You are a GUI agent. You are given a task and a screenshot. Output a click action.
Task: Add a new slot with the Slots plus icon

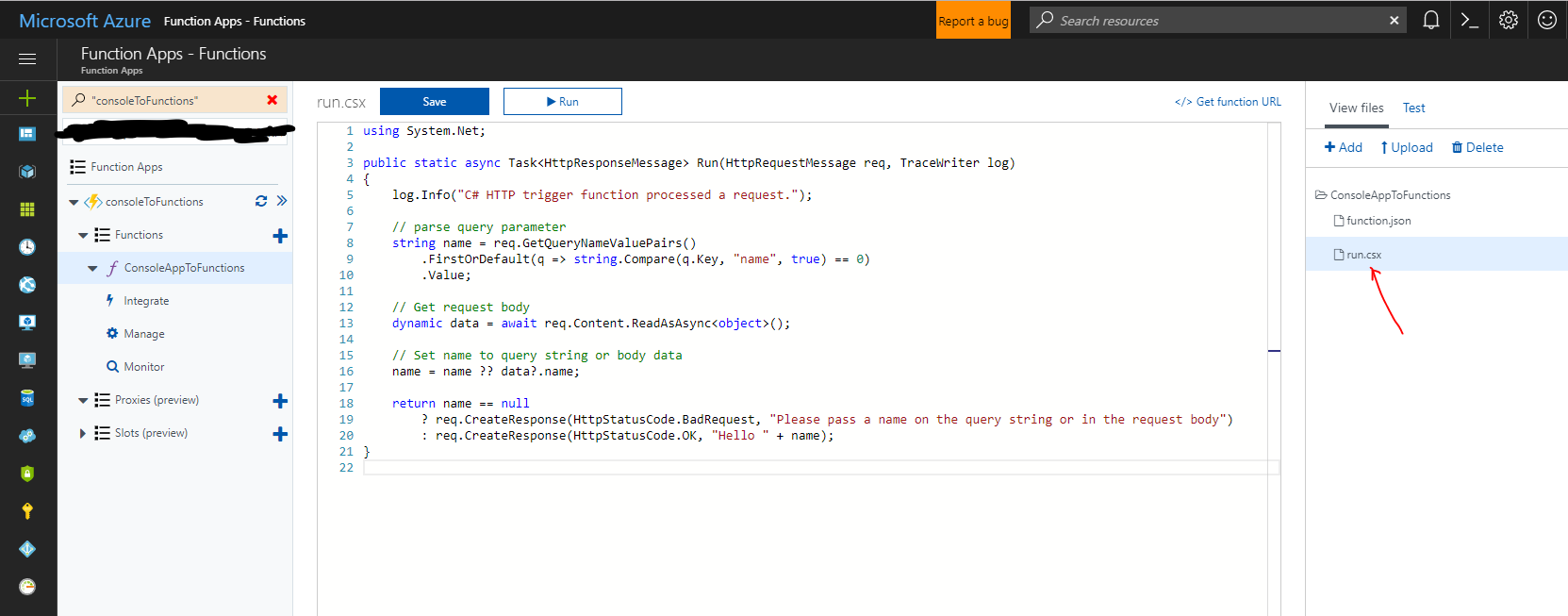point(280,434)
